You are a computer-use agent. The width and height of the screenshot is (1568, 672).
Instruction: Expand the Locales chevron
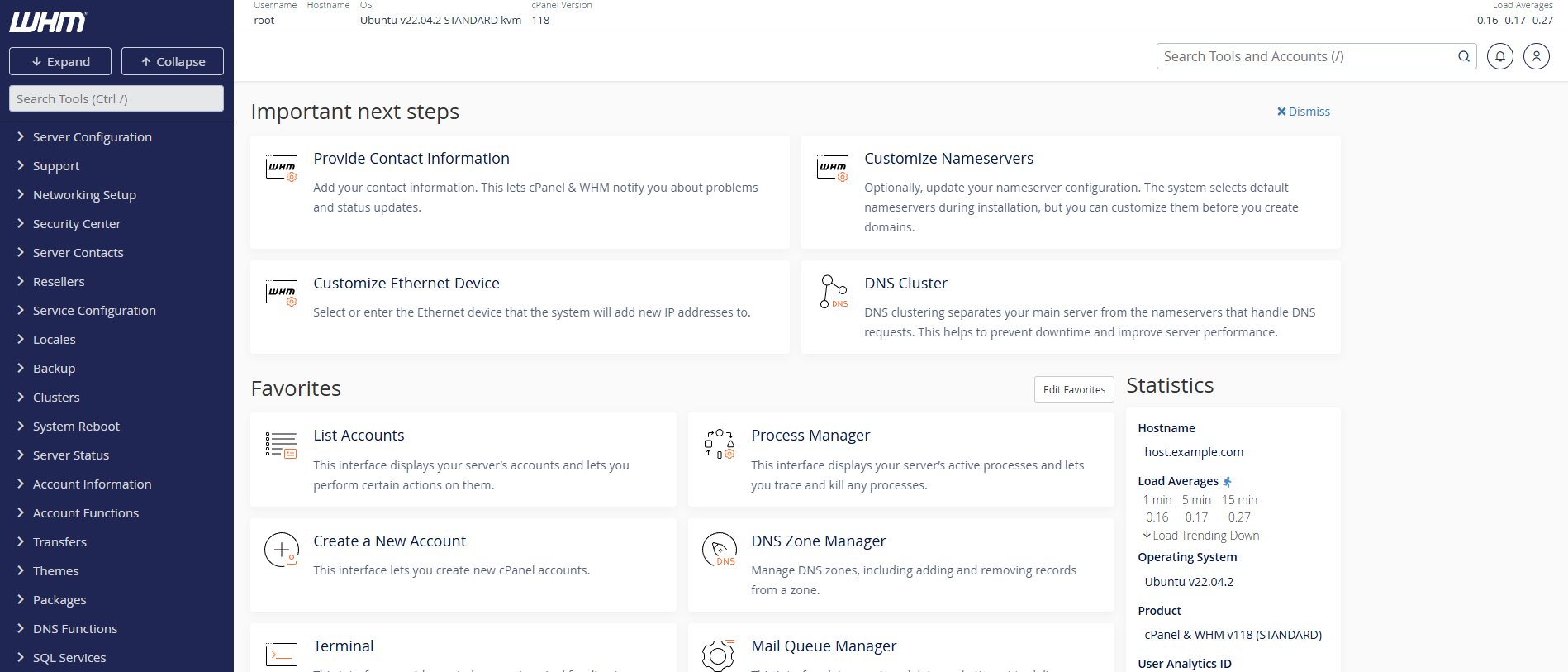pyautogui.click(x=21, y=339)
